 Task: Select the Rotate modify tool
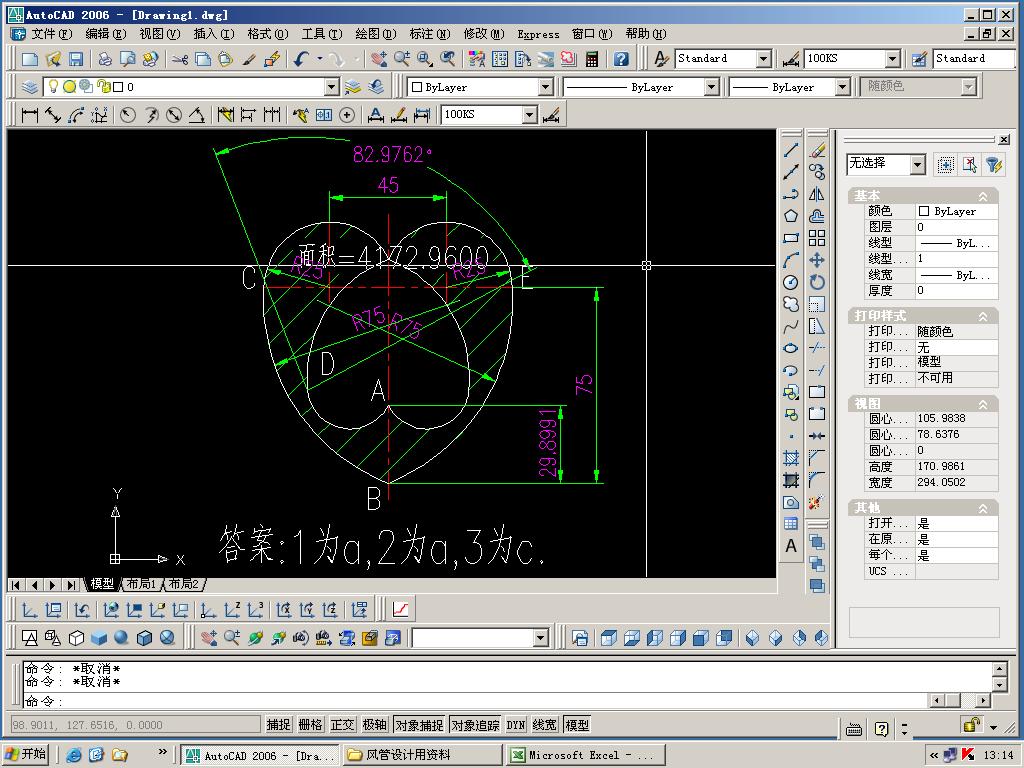[x=817, y=282]
